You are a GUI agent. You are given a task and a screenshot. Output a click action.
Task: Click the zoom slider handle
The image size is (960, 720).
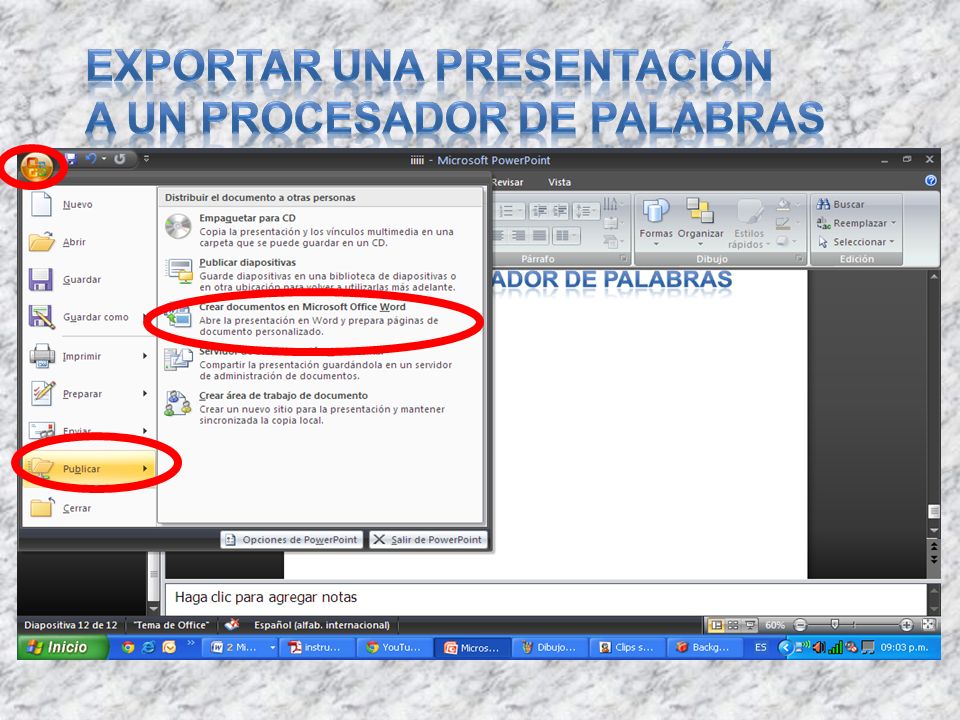point(834,624)
